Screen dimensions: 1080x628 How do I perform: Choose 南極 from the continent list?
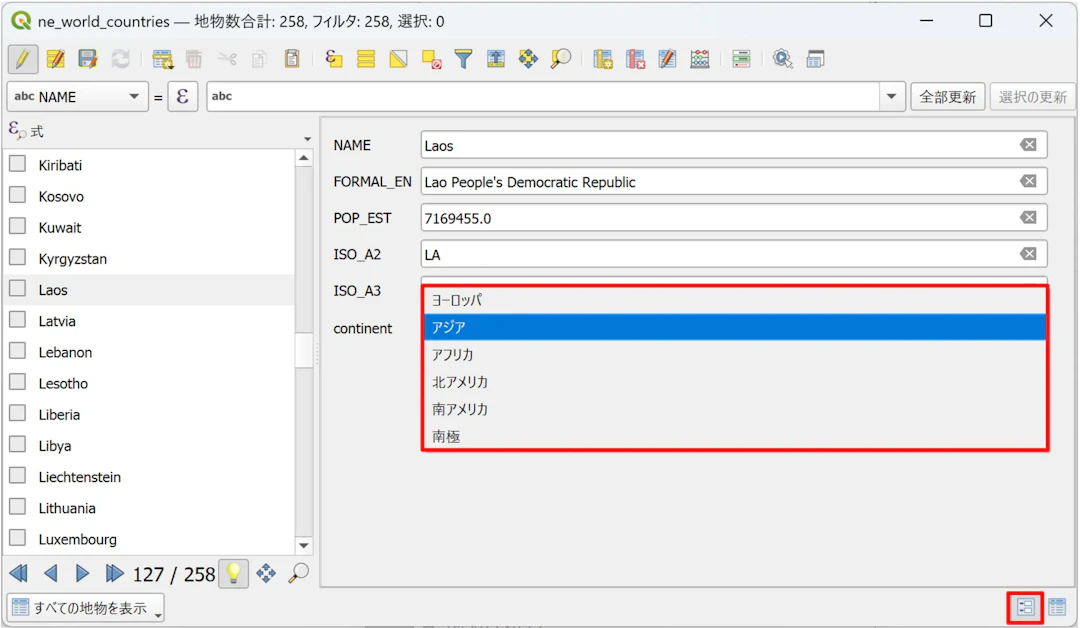pos(735,436)
